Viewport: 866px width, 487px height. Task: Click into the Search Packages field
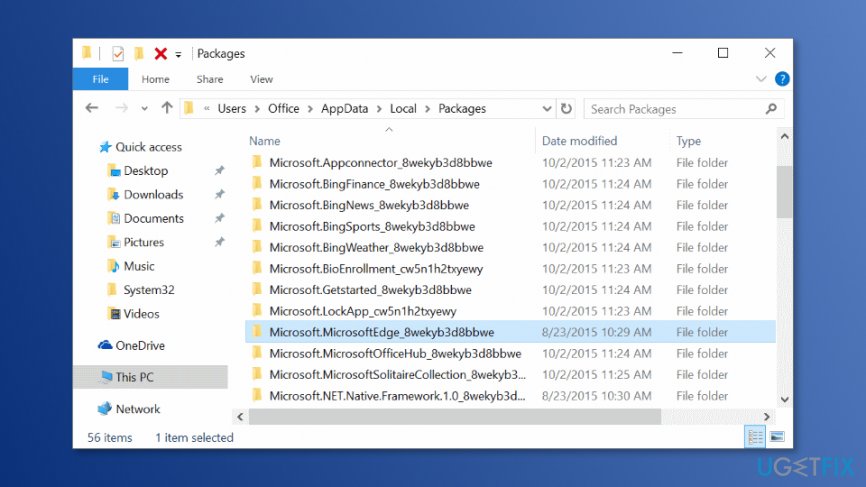tap(683, 109)
